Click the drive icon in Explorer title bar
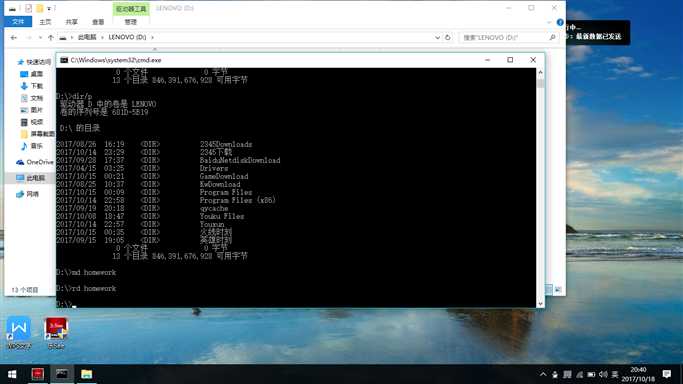 pos(12,8)
